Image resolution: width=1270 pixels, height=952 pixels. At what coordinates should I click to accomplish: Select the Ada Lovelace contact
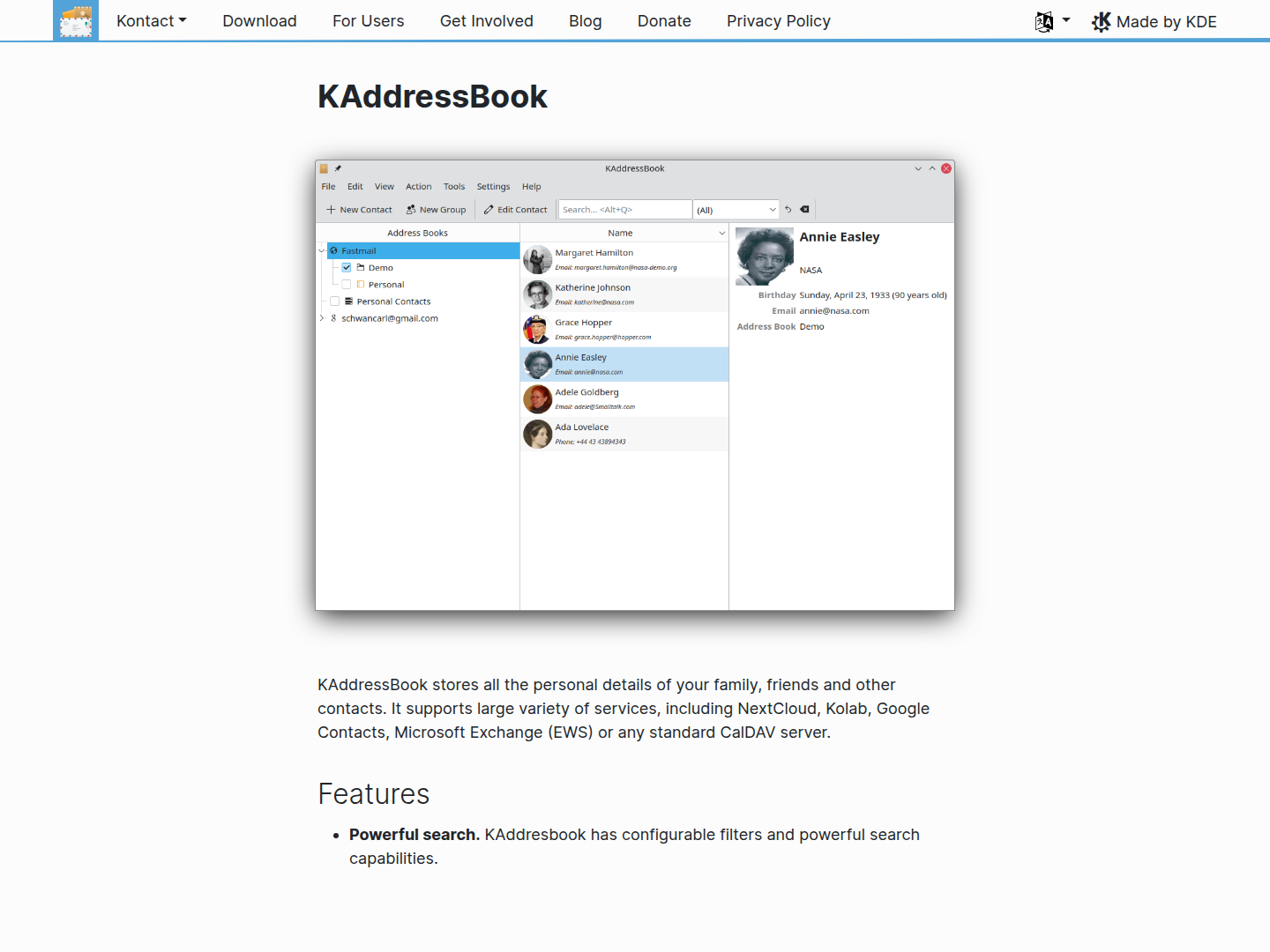point(624,434)
